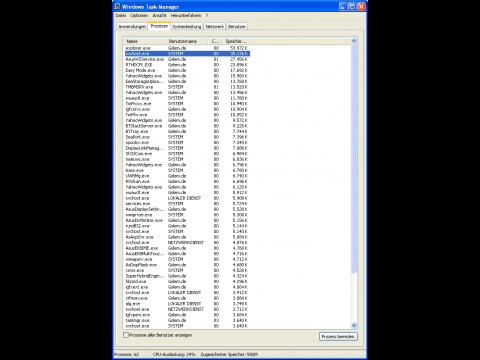Select the SuperHybridEngin... process
The height and width of the screenshot is (360, 480).
(187, 276)
